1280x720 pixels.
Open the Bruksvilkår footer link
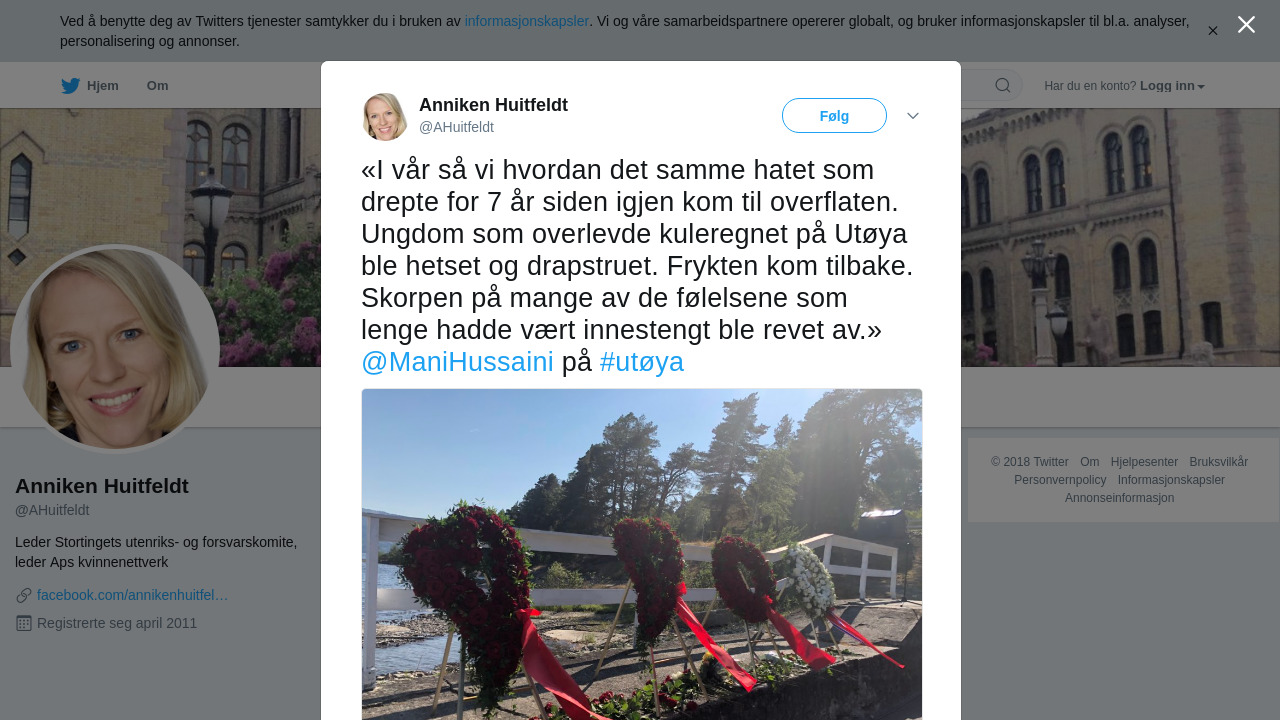pyautogui.click(x=1219, y=462)
